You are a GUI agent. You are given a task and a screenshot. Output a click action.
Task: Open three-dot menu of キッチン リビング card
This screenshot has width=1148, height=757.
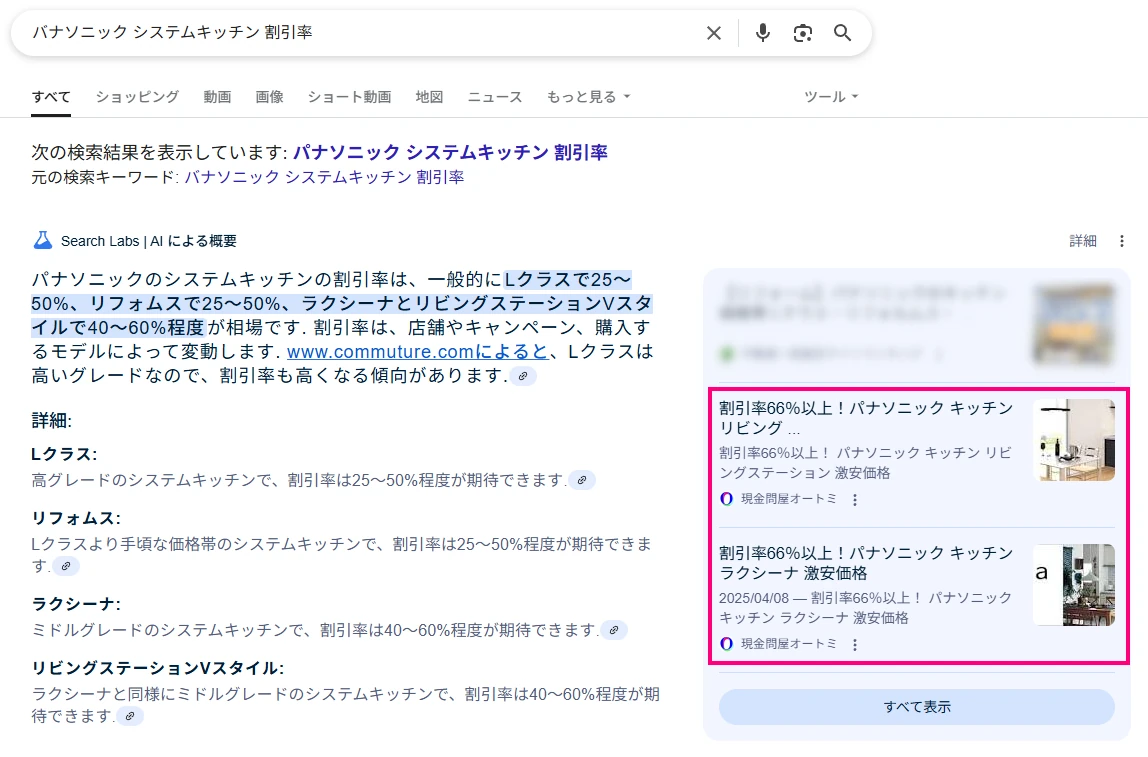coord(854,499)
